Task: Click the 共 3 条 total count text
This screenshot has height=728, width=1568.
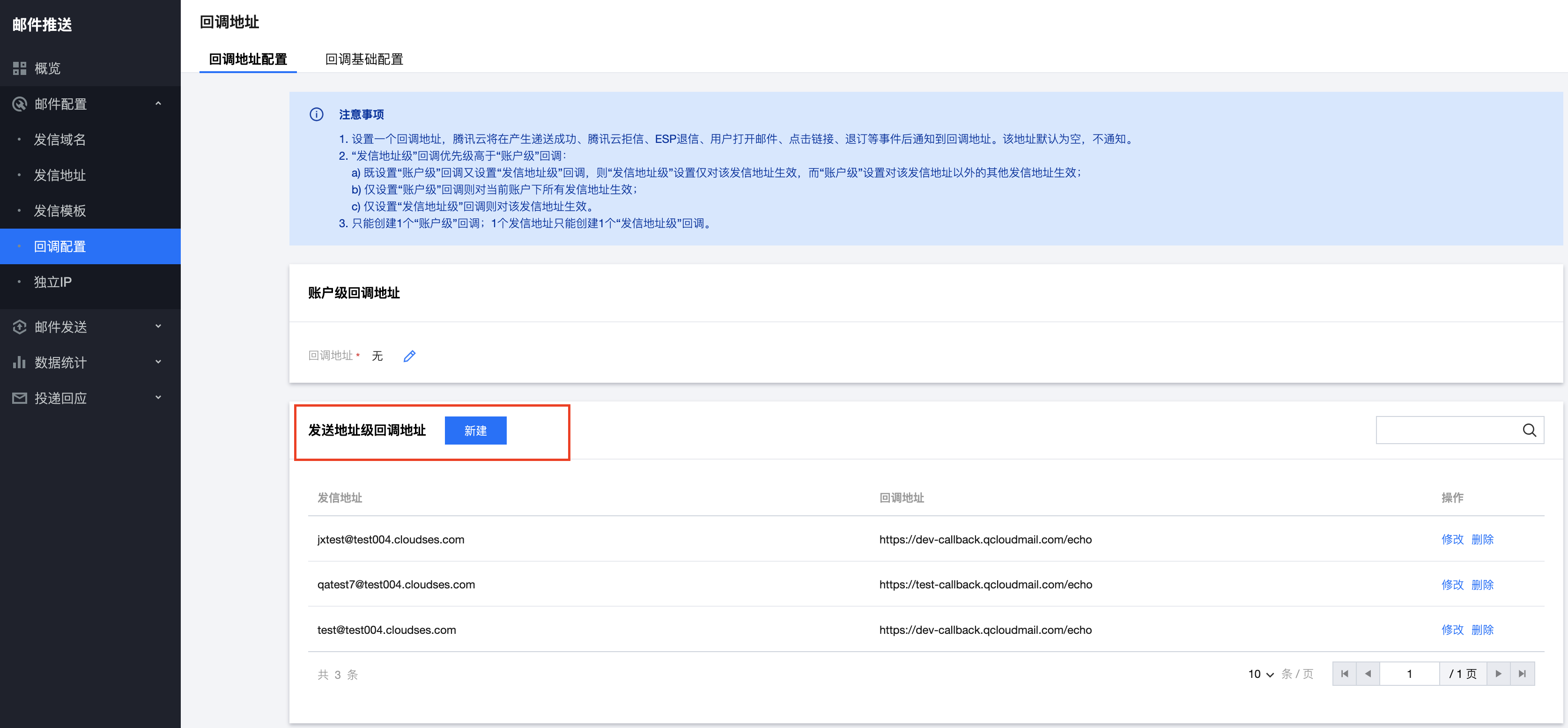Action: click(x=337, y=675)
